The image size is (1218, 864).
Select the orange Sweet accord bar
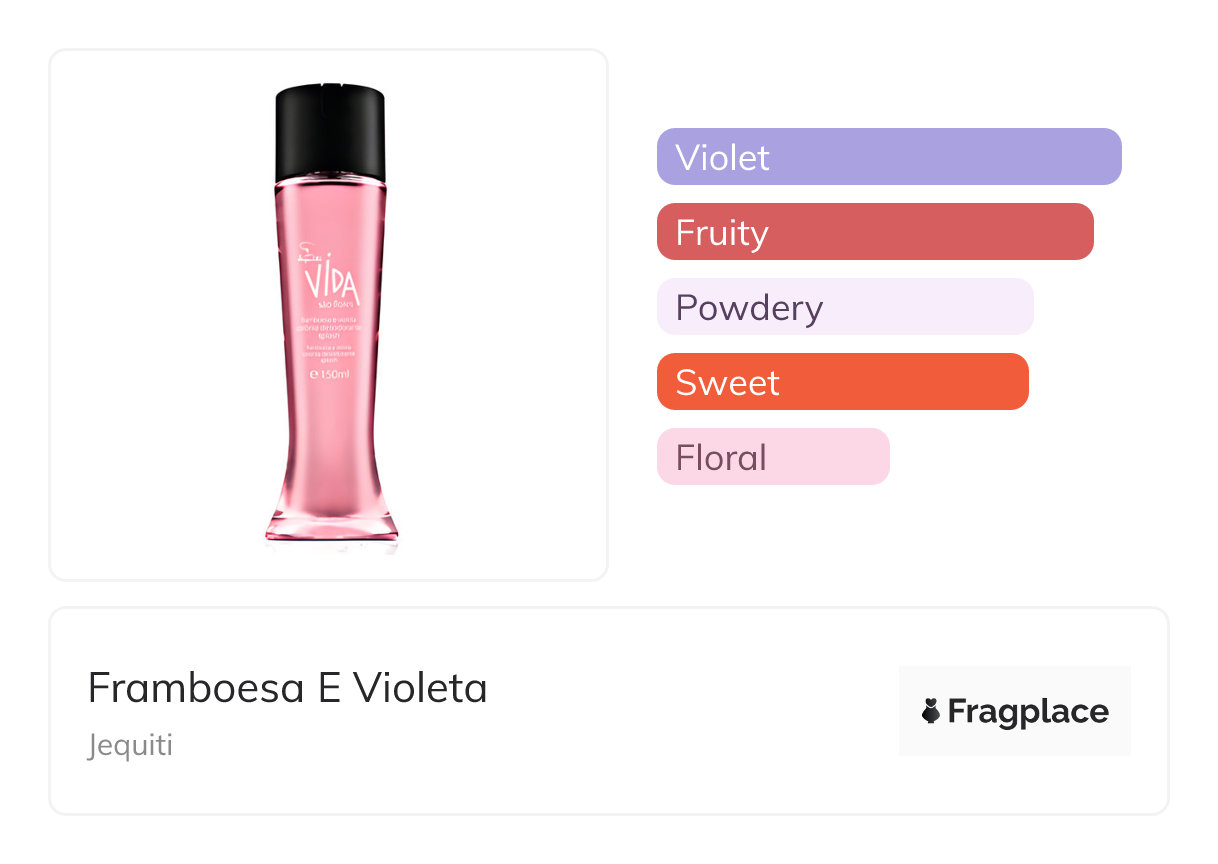coord(842,382)
